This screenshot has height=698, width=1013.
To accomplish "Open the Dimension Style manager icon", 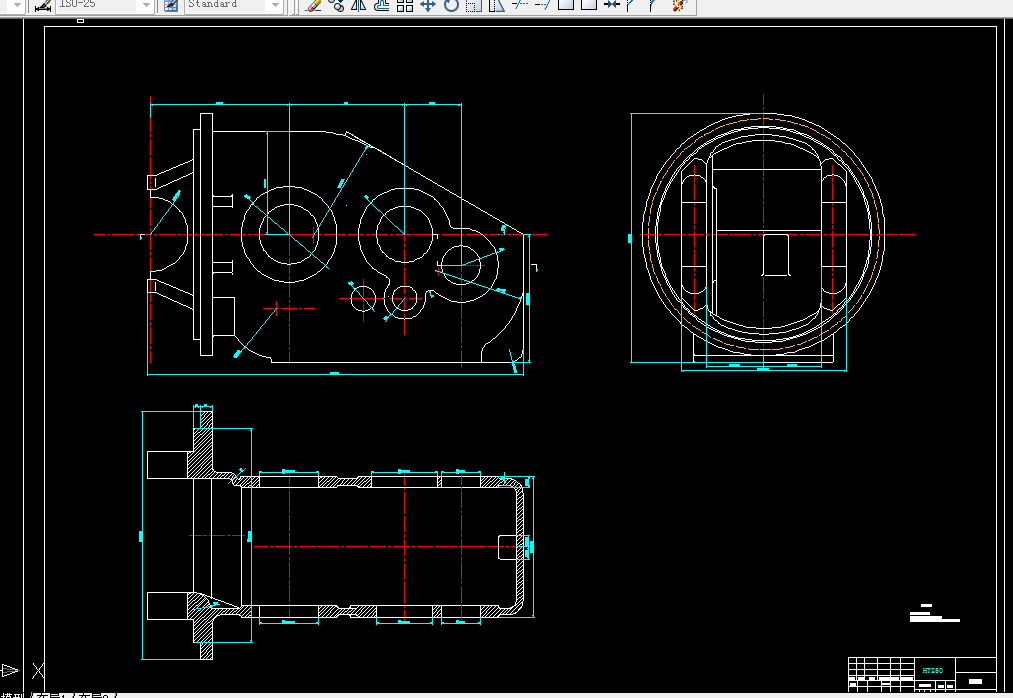I will pos(43,5).
